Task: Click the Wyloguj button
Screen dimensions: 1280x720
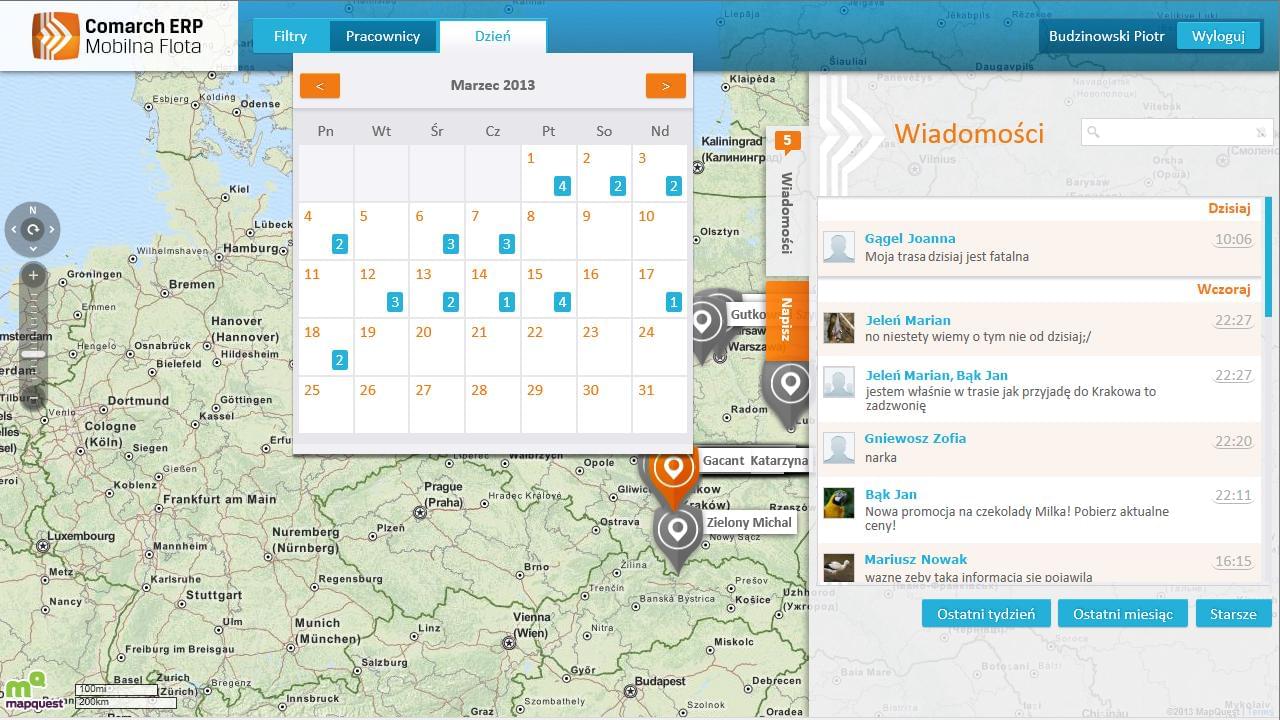Action: point(1217,36)
